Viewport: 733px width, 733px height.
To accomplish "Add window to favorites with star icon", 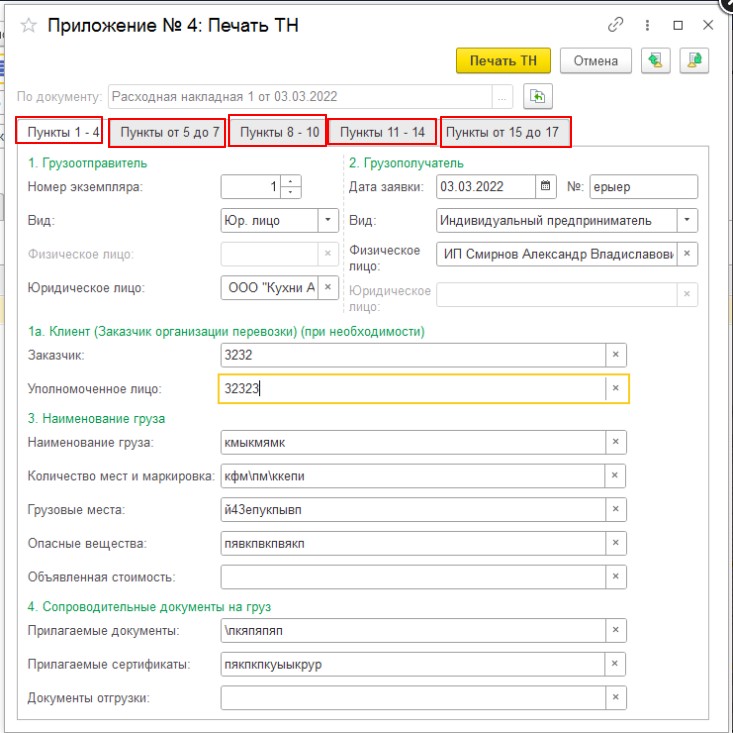I will [29, 25].
